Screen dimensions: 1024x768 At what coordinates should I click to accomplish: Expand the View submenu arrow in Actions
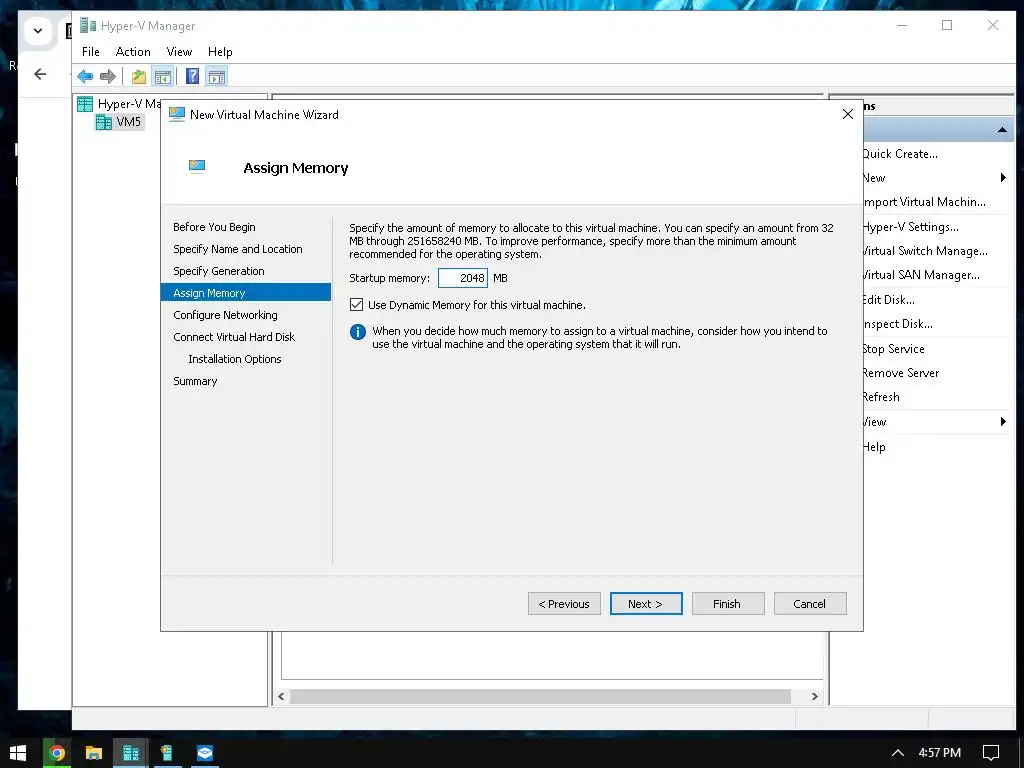click(x=1003, y=422)
